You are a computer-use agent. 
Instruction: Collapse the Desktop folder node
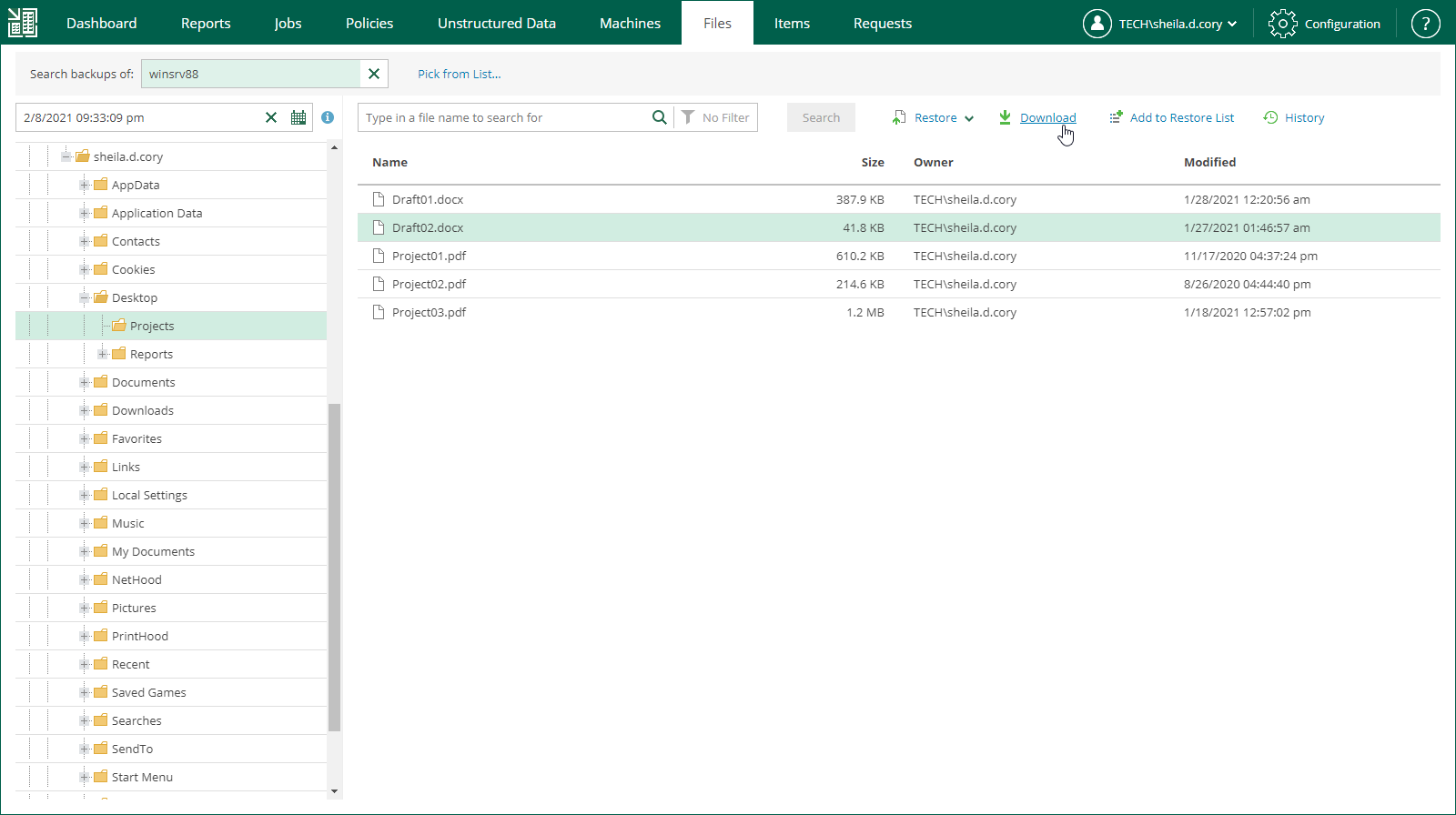click(84, 297)
